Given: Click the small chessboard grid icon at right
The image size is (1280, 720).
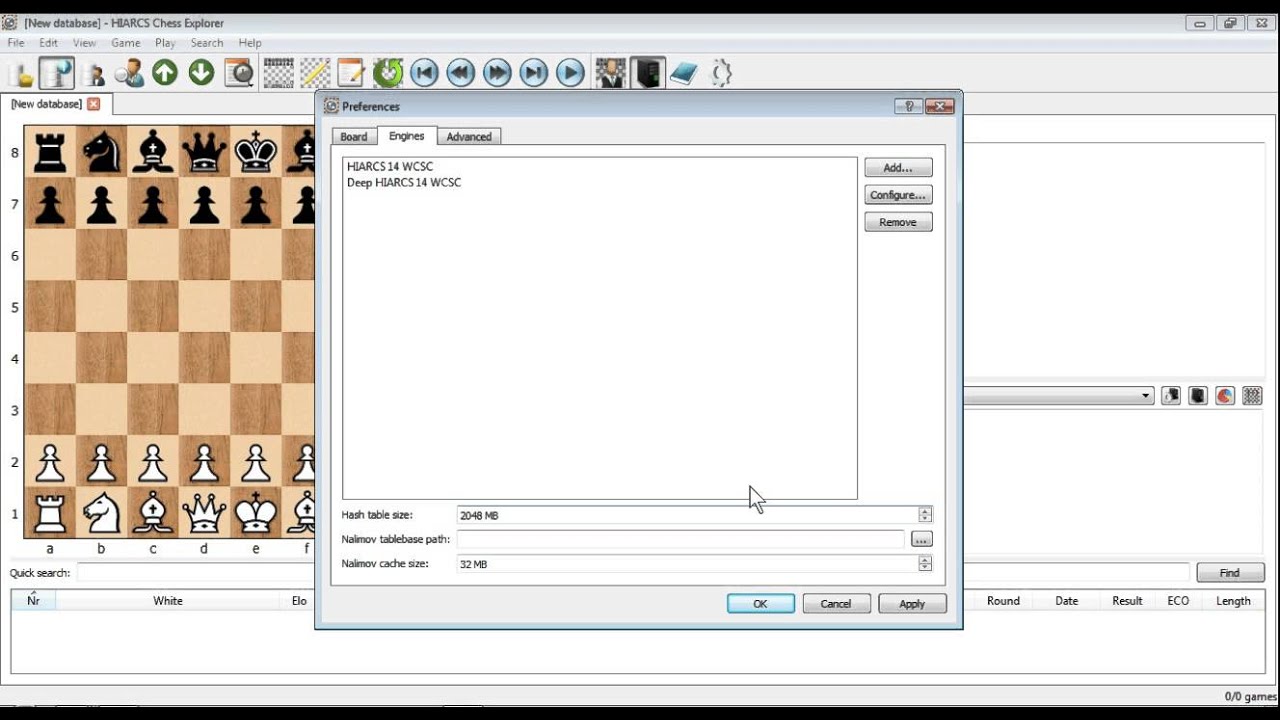Looking at the screenshot, I should (1252, 396).
